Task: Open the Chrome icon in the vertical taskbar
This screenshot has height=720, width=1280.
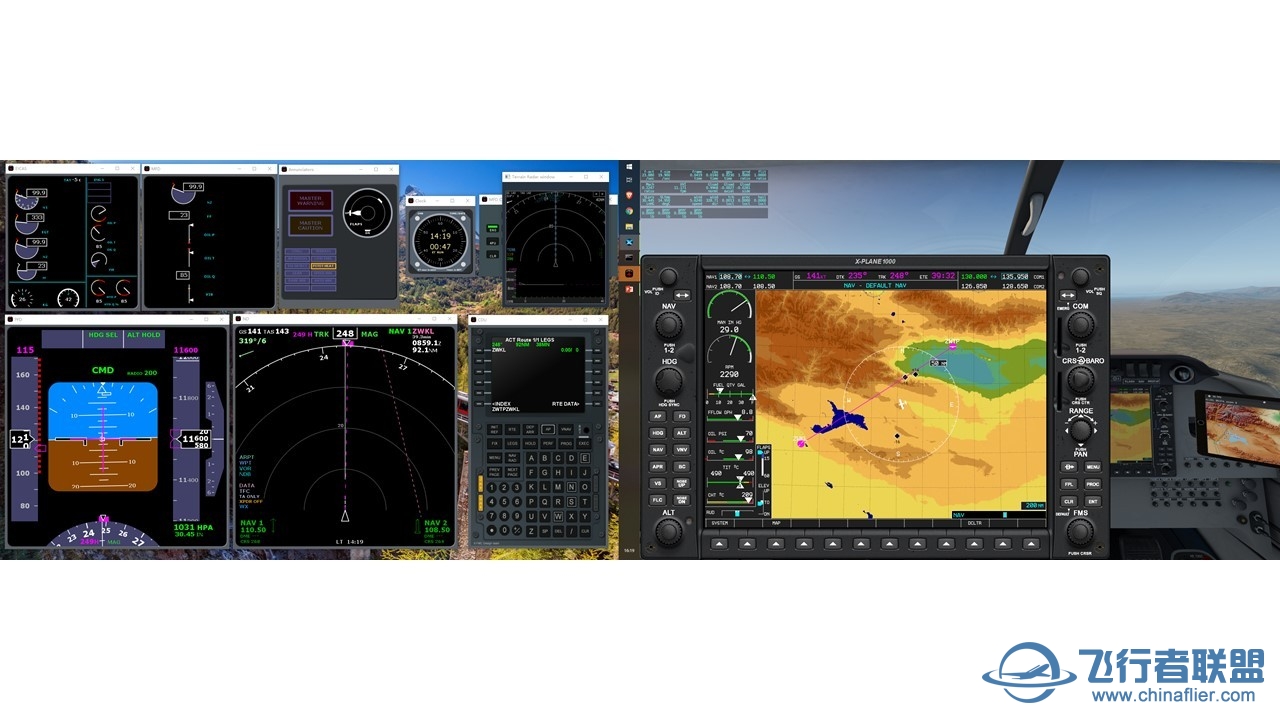Action: (x=629, y=211)
